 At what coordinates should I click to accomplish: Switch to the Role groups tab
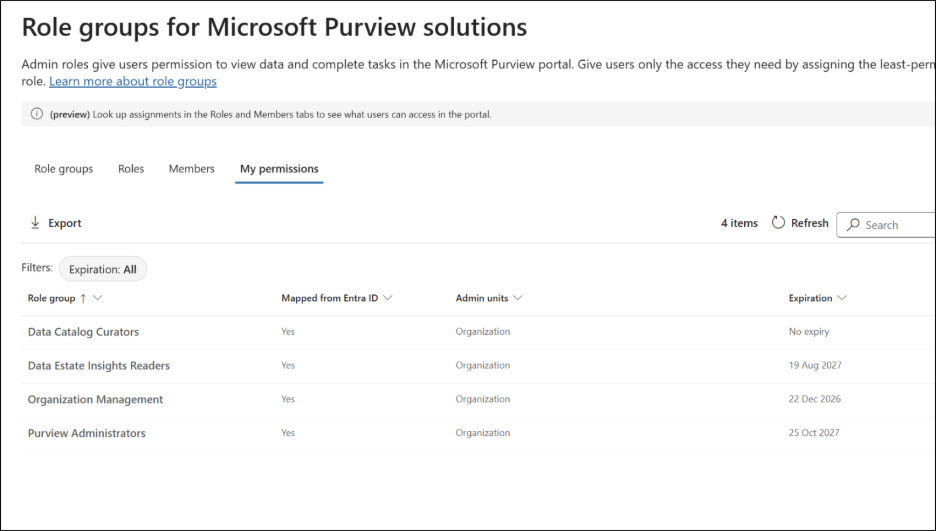pos(63,169)
